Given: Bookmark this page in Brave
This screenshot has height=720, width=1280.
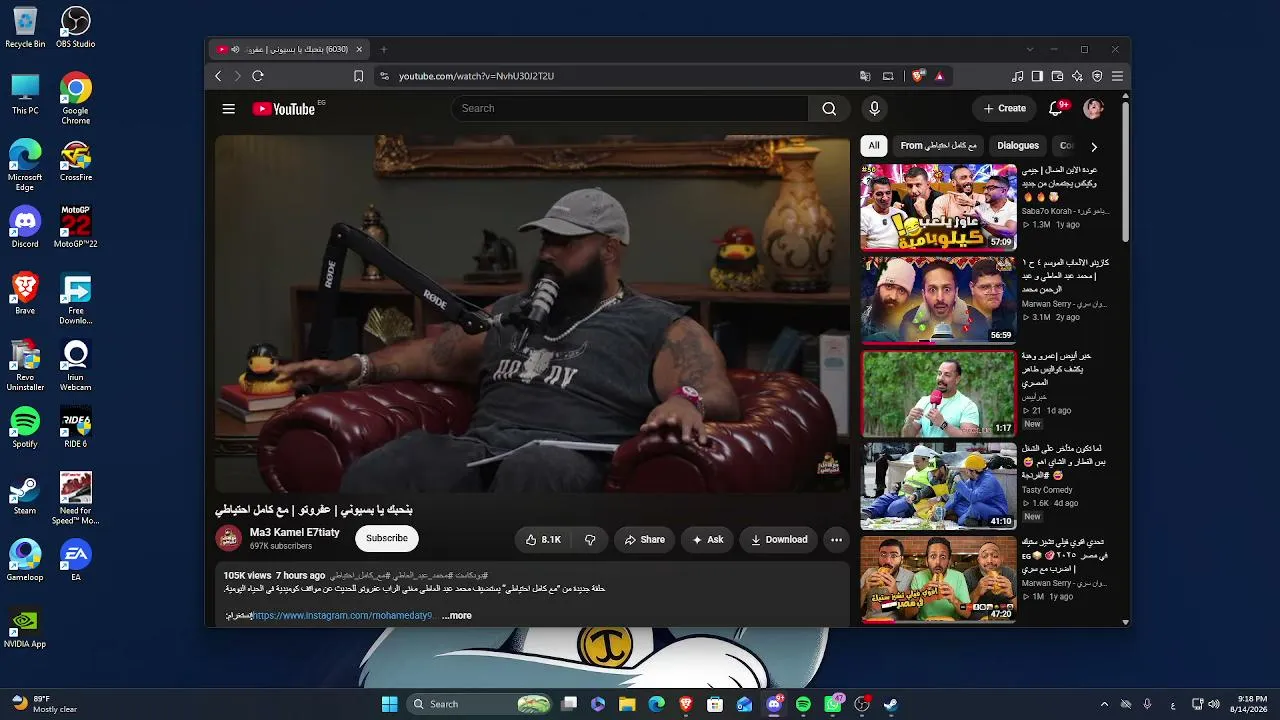Looking at the screenshot, I should coord(358,76).
